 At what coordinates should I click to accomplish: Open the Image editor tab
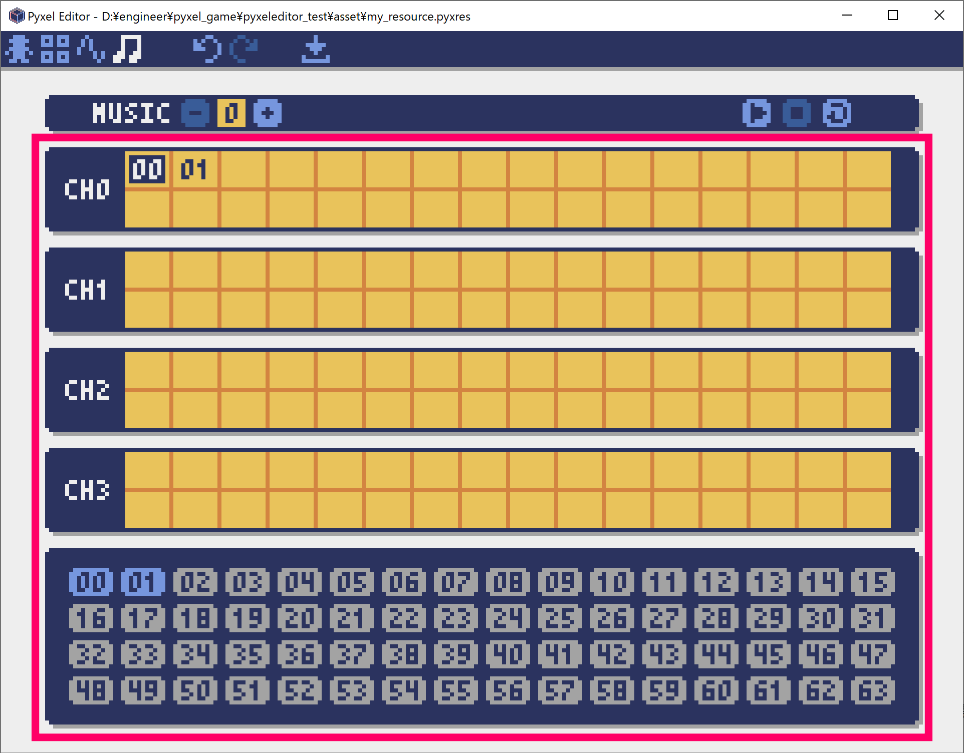(x=19, y=49)
